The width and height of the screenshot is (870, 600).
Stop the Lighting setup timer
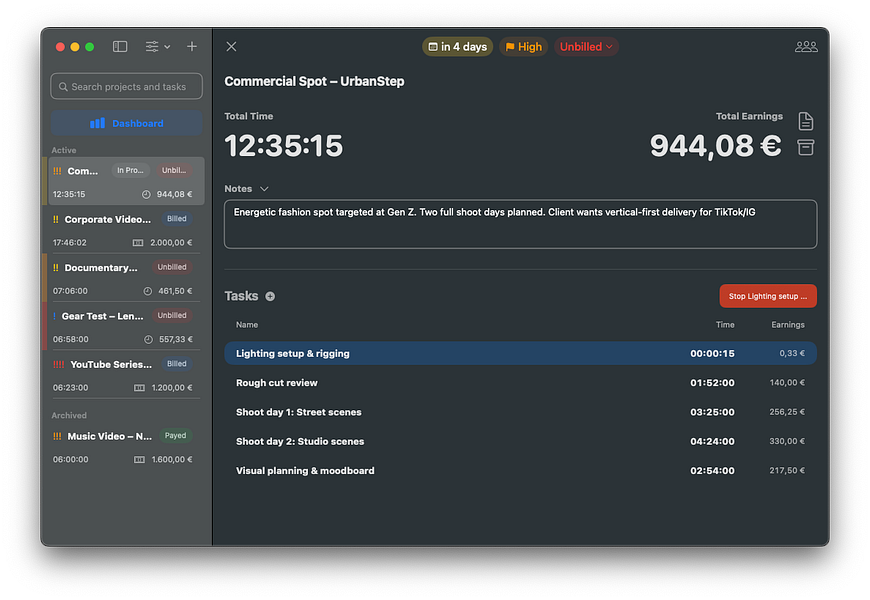[768, 296]
